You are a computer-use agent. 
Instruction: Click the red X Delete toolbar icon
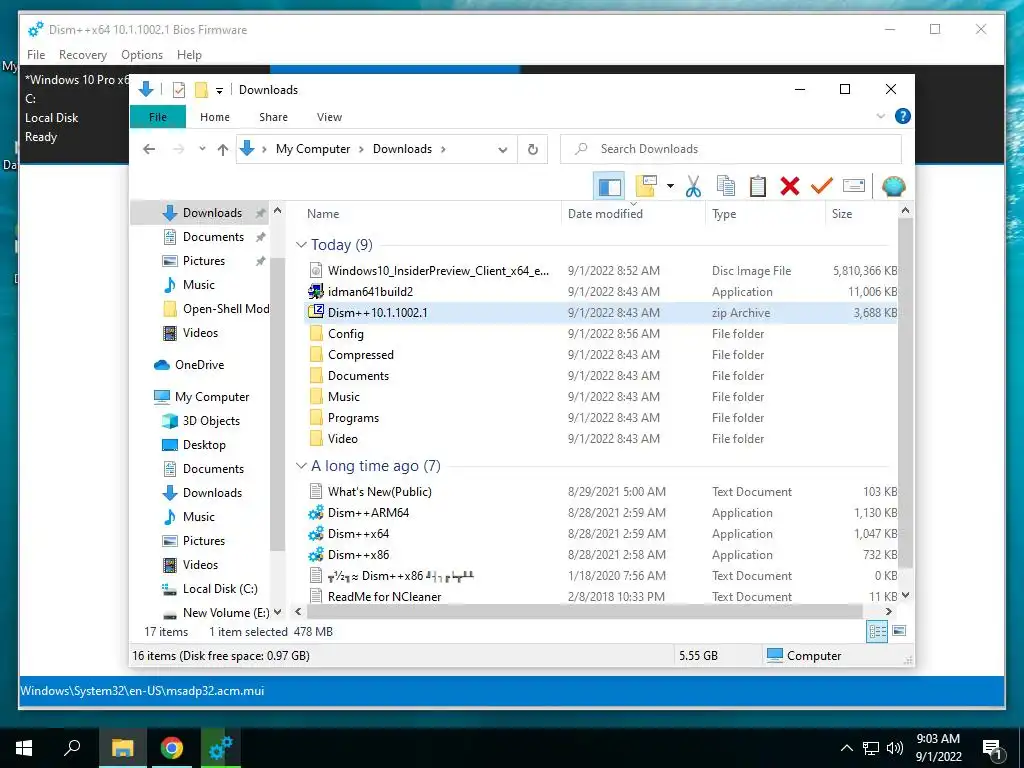(790, 187)
